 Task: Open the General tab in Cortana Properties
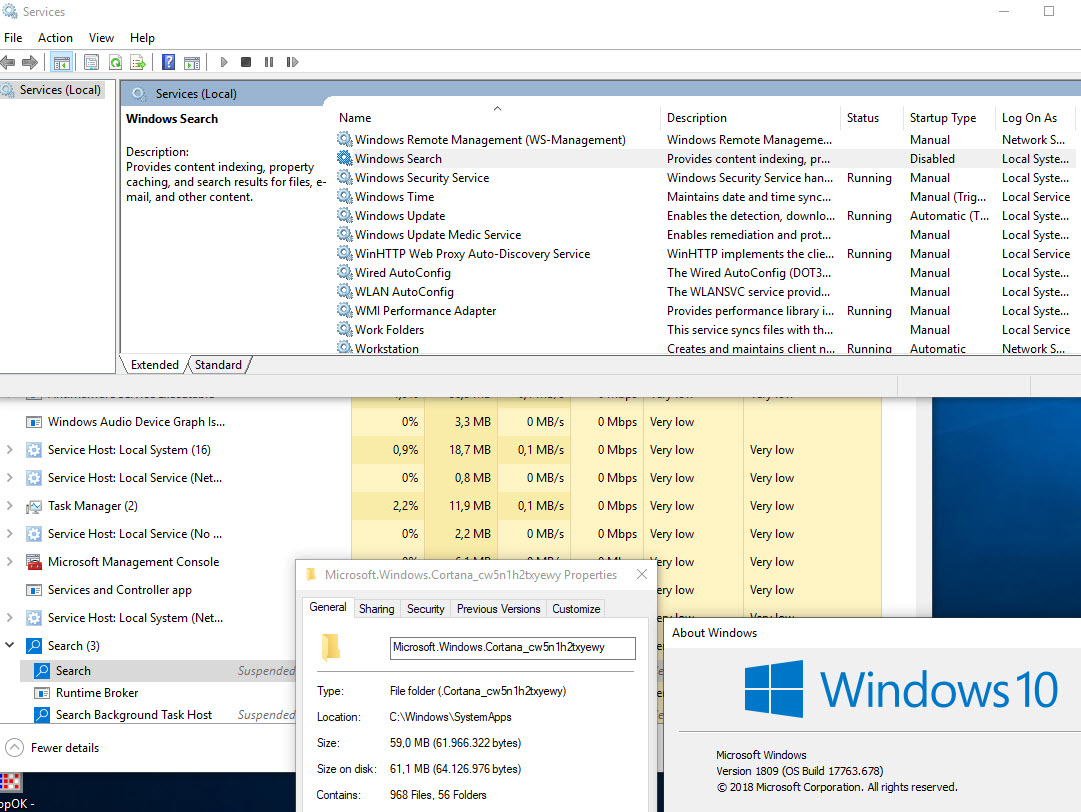click(327, 607)
